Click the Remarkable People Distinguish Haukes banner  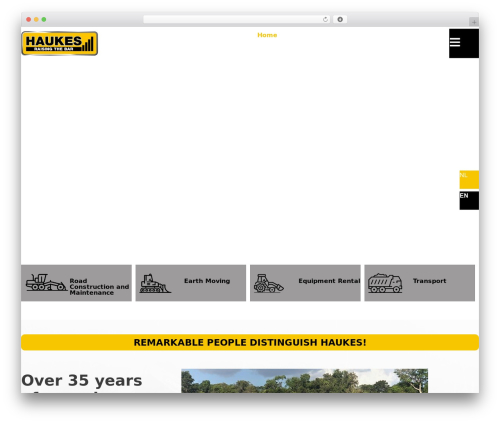tap(250, 342)
